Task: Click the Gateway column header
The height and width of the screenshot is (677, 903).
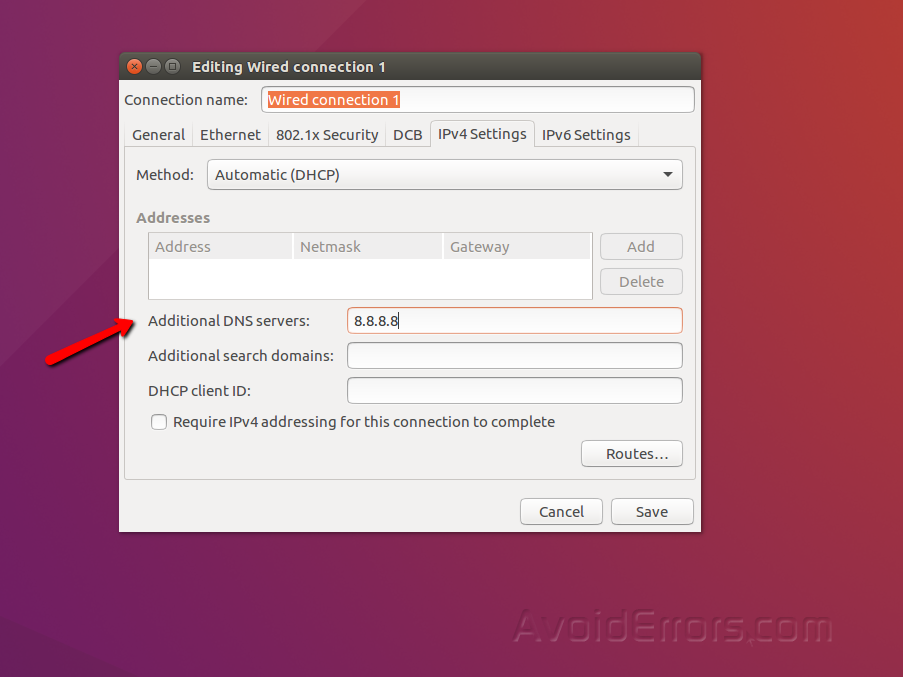Action: pyautogui.click(x=516, y=247)
